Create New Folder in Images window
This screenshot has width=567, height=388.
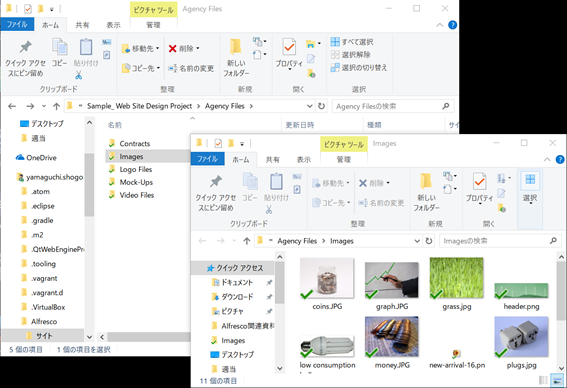pyautogui.click(x=426, y=192)
